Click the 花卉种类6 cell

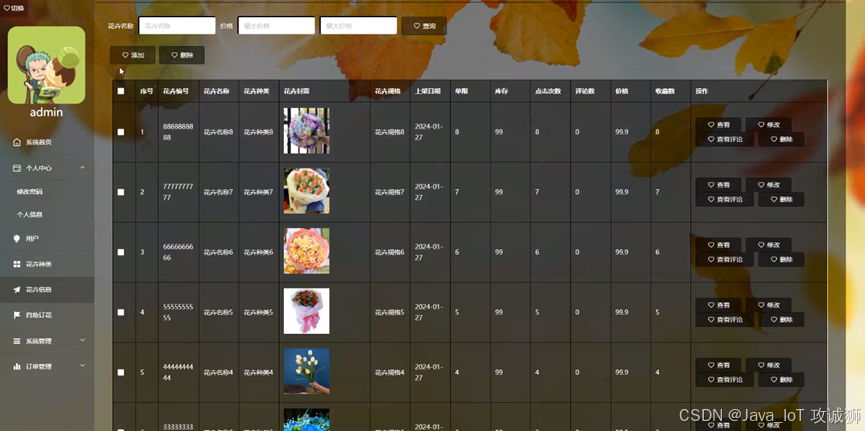click(x=259, y=252)
